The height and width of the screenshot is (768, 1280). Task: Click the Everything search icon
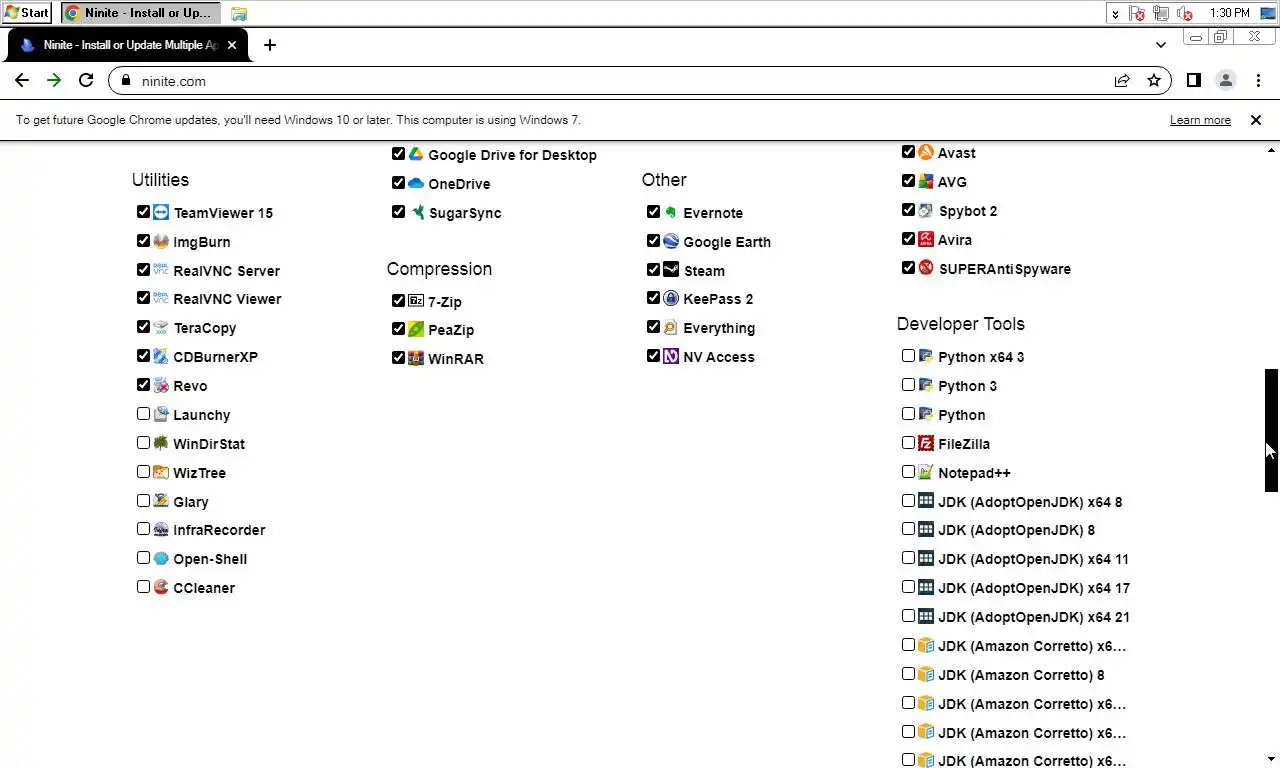click(671, 327)
